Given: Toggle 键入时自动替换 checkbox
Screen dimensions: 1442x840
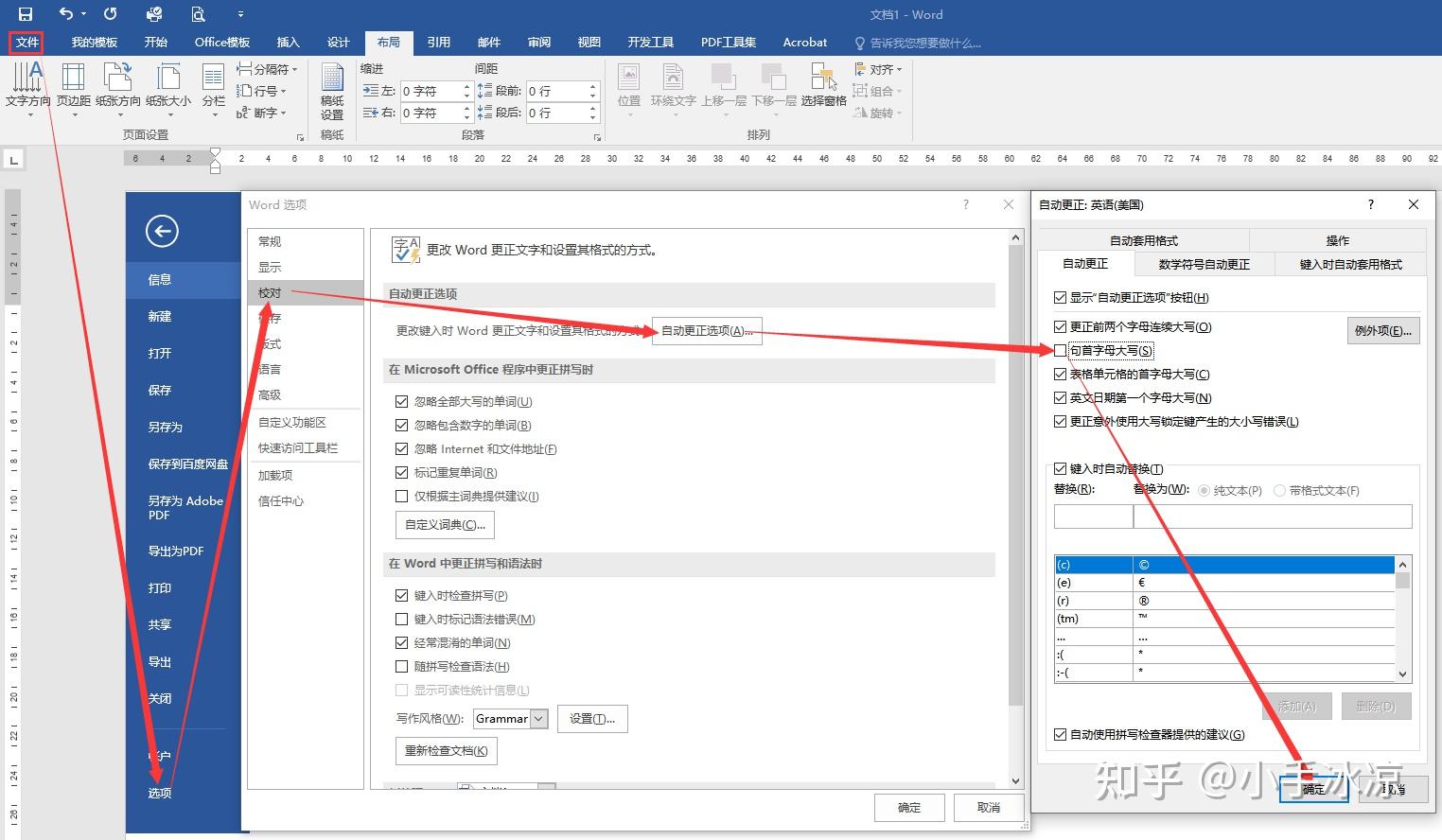Looking at the screenshot, I should [x=1060, y=468].
